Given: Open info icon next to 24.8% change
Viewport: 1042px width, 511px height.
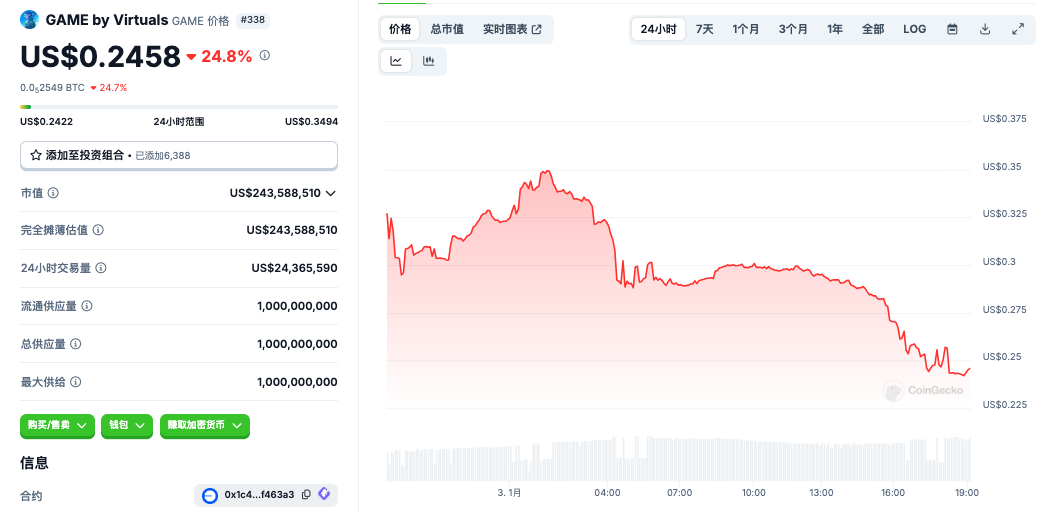Looking at the screenshot, I should [264, 56].
